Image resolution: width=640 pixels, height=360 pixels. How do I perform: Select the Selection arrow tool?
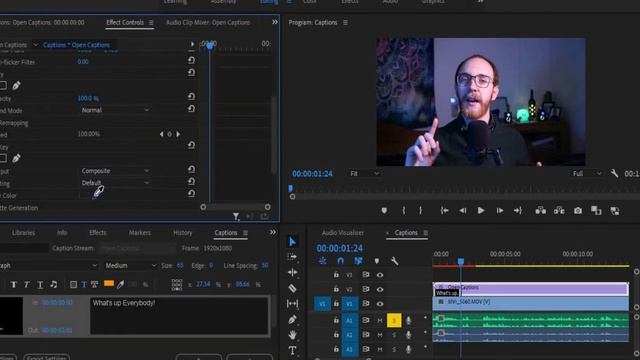[x=292, y=242]
